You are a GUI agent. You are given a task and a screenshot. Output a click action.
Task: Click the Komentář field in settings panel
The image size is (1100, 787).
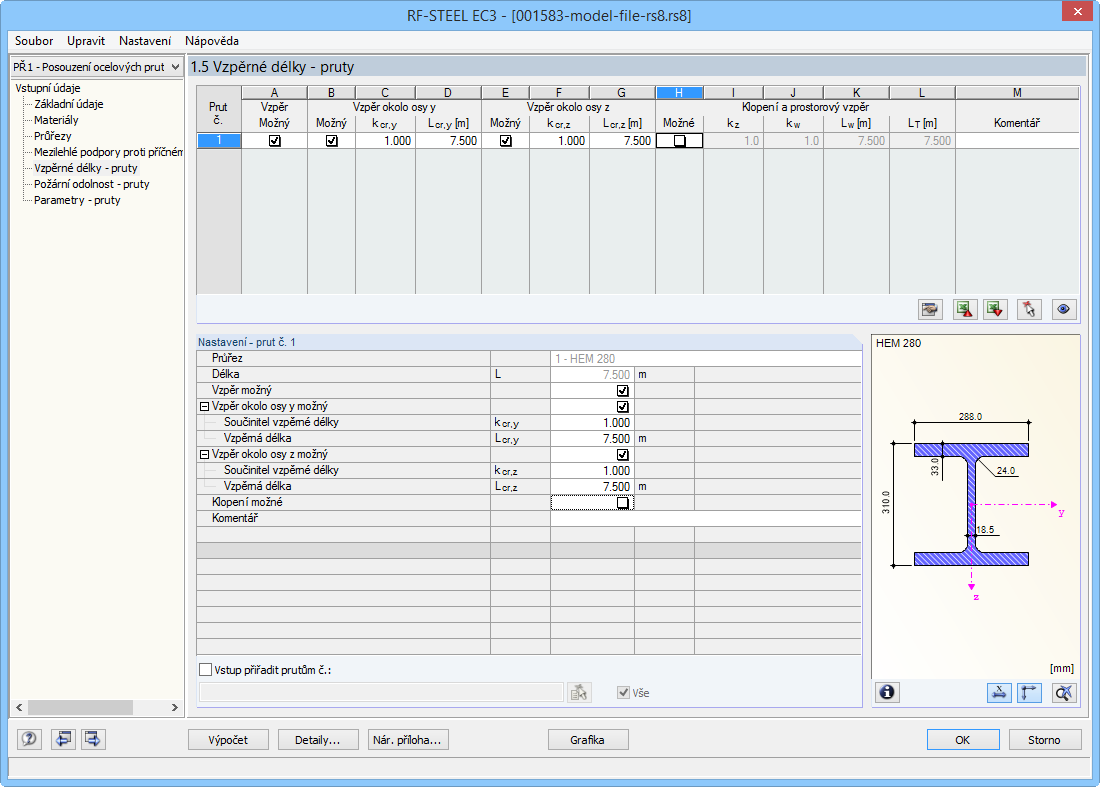[x=706, y=519]
